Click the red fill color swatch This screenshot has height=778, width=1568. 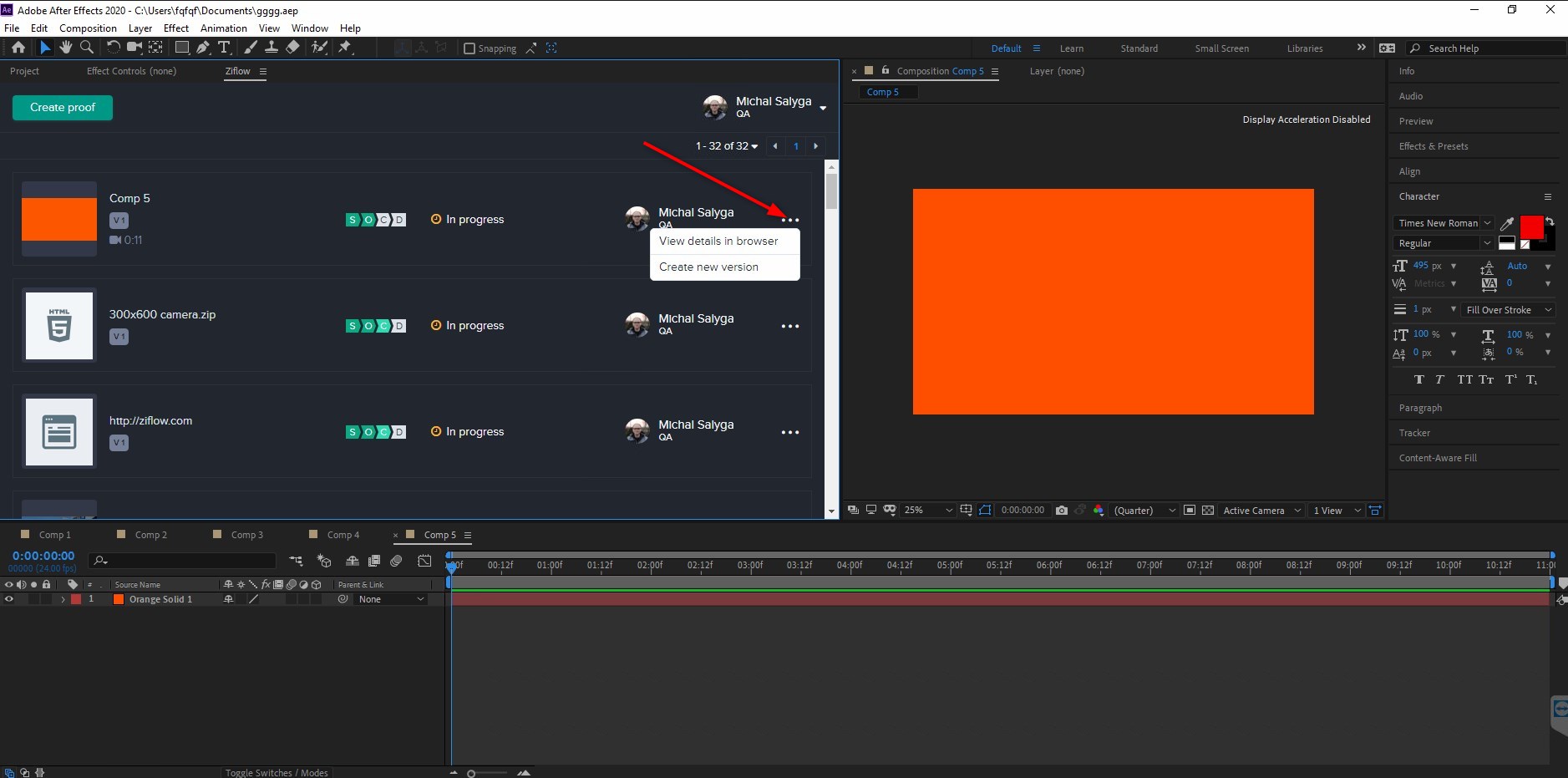pyautogui.click(x=1530, y=226)
